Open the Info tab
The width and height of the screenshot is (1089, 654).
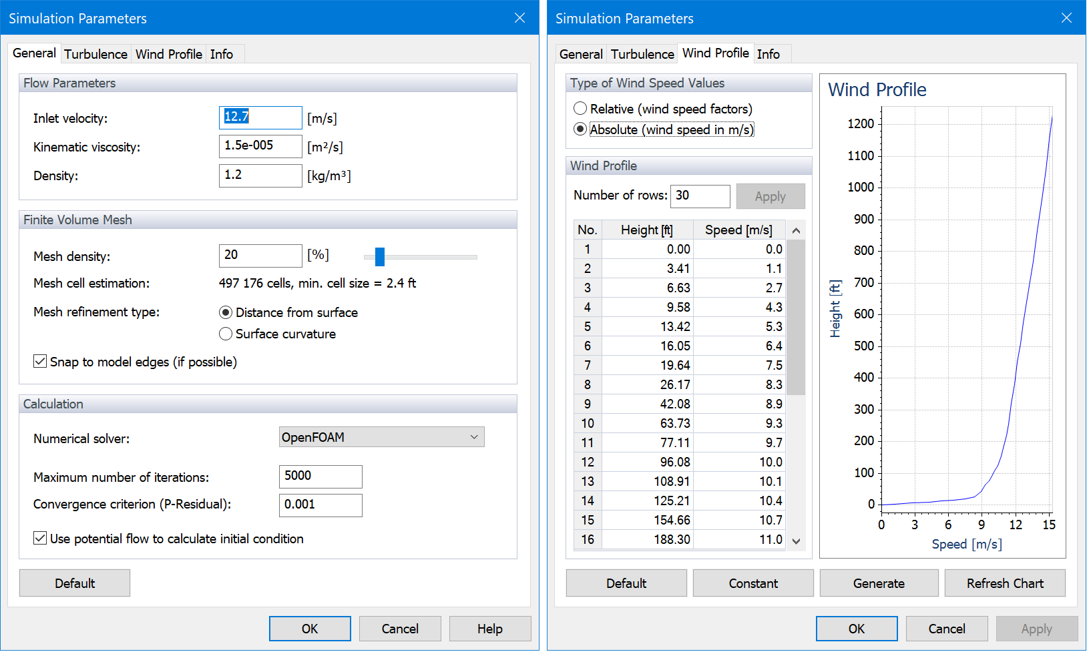(224, 54)
